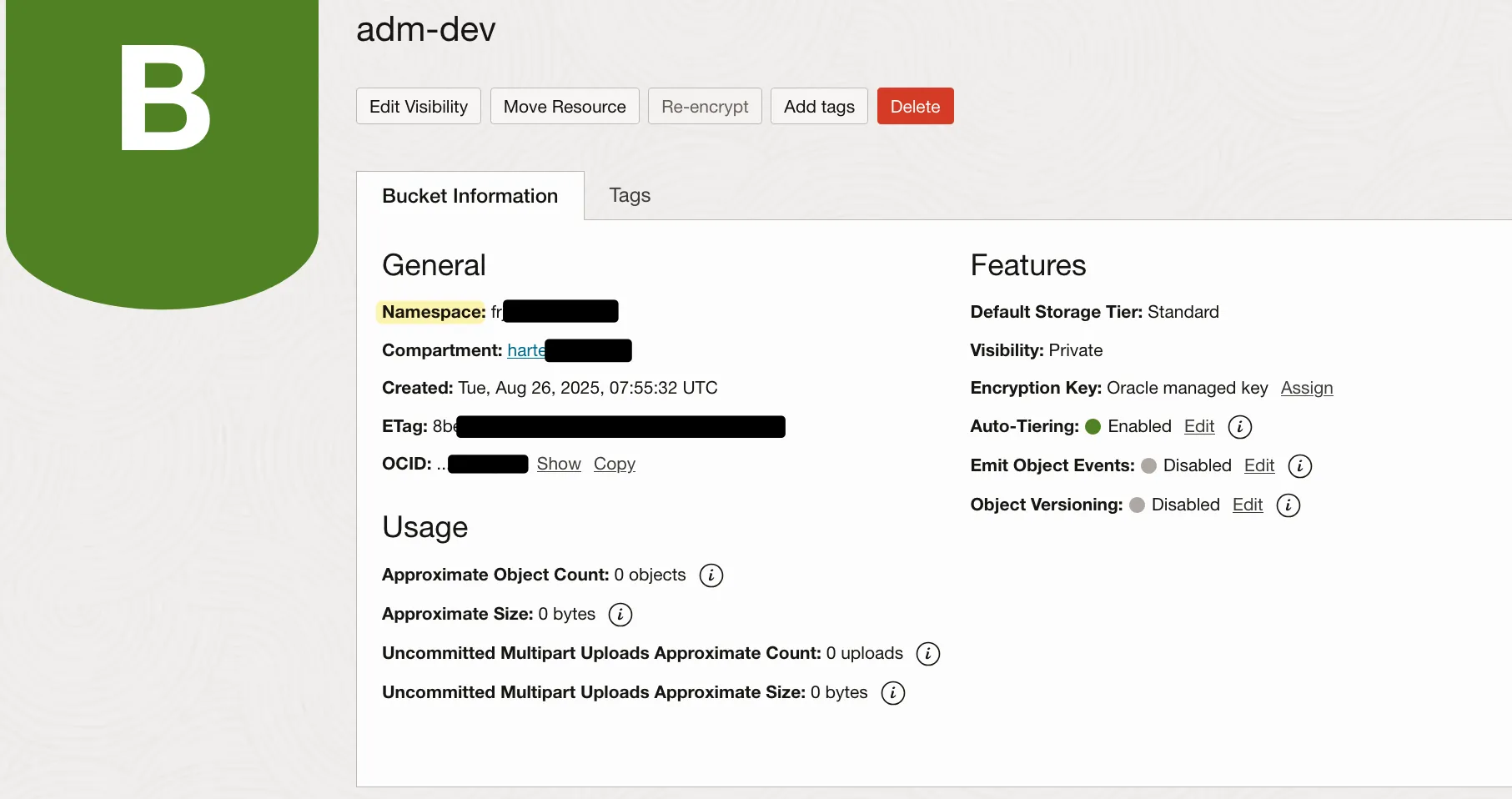Click info icon beside Emit Object Events
This screenshot has height=799, width=1512.
[1299, 466]
